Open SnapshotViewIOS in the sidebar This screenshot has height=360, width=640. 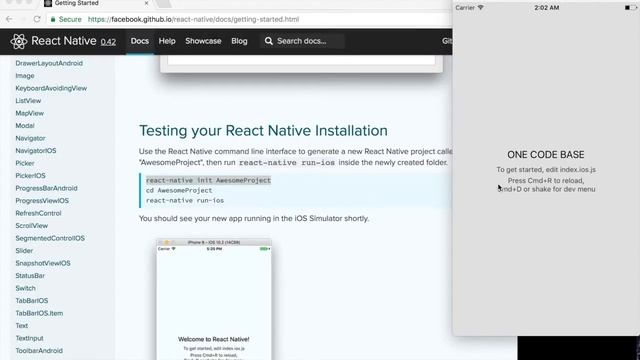click(x=43, y=263)
